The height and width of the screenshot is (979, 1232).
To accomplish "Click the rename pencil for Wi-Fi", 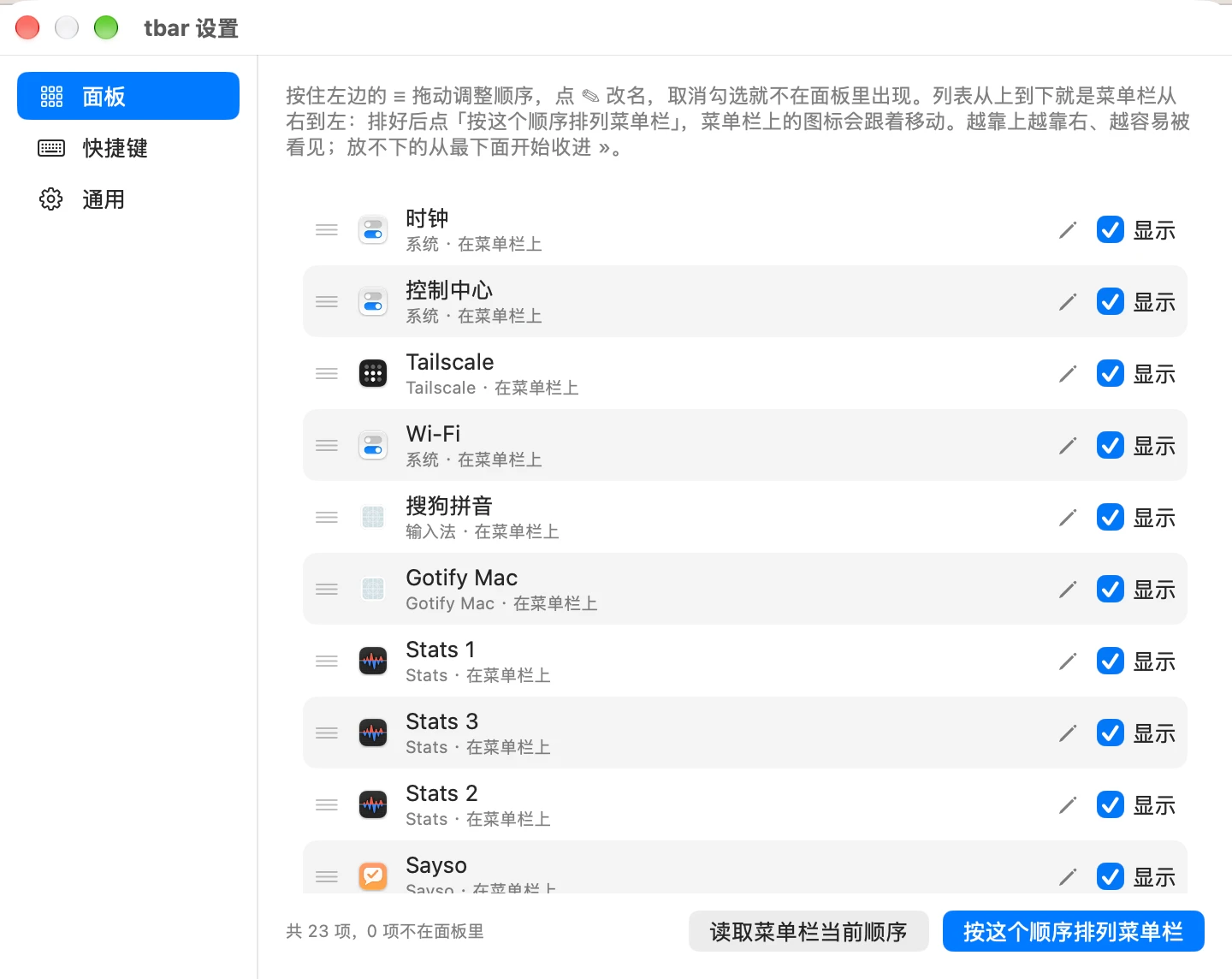I will click(1068, 446).
